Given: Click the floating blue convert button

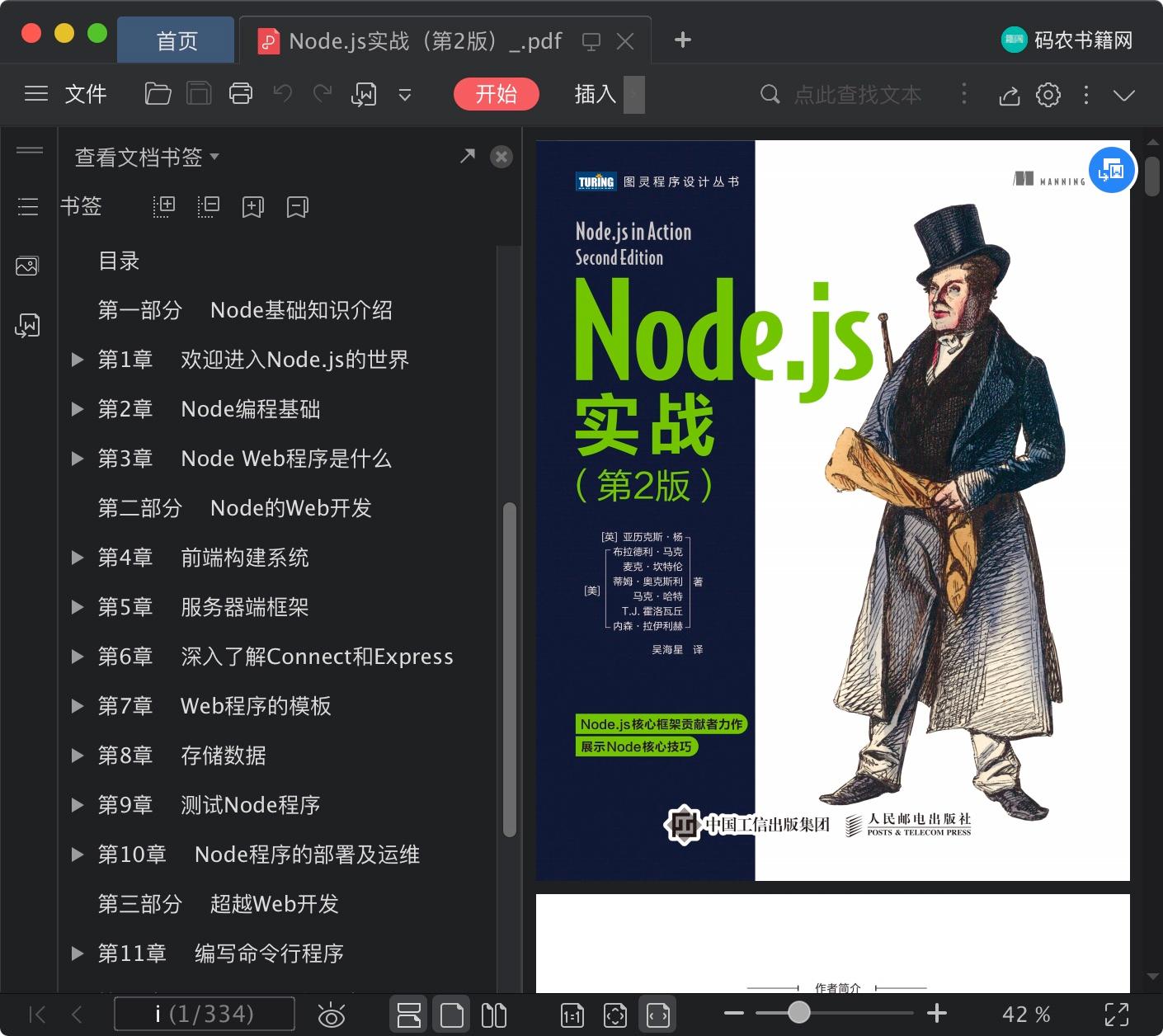Looking at the screenshot, I should [x=1112, y=171].
